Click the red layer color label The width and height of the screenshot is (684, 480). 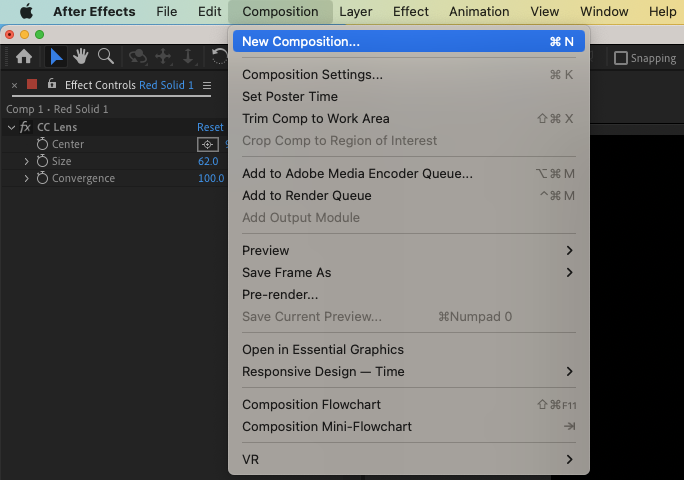pyautogui.click(x=32, y=84)
